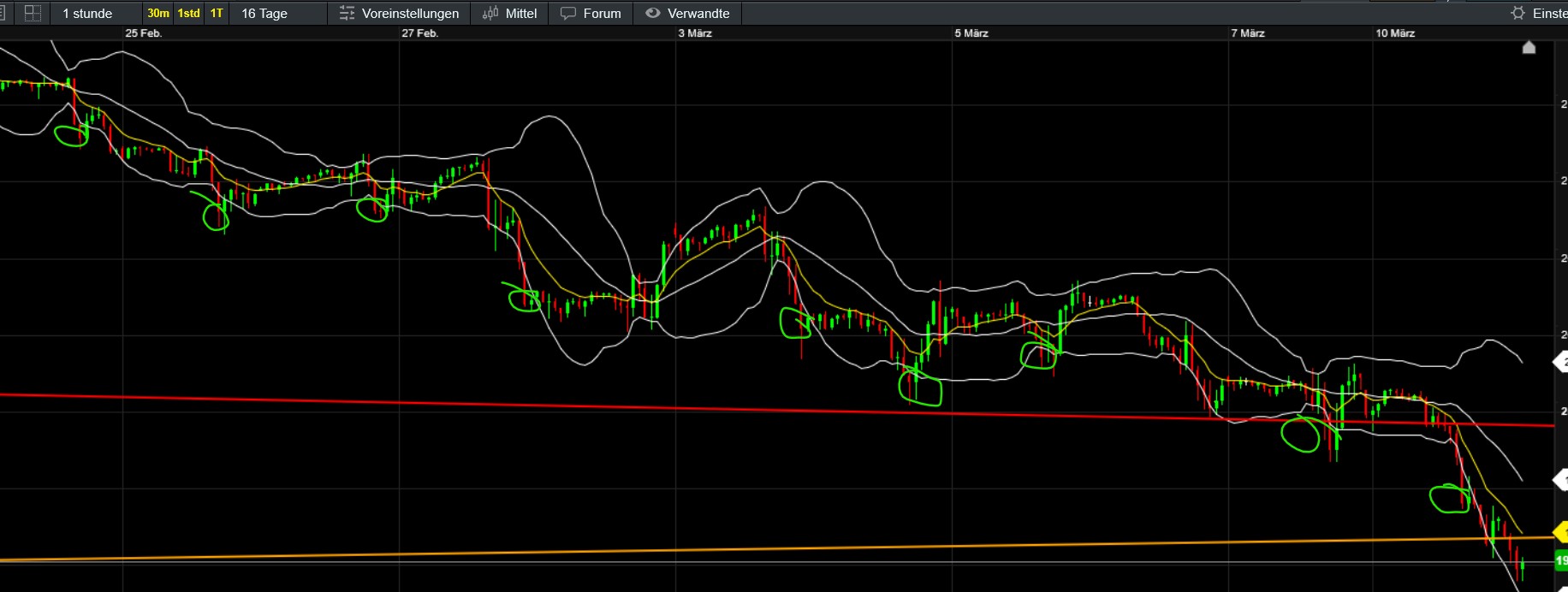
Task: Click the Mittel candlestick chart icon
Action: 490,13
